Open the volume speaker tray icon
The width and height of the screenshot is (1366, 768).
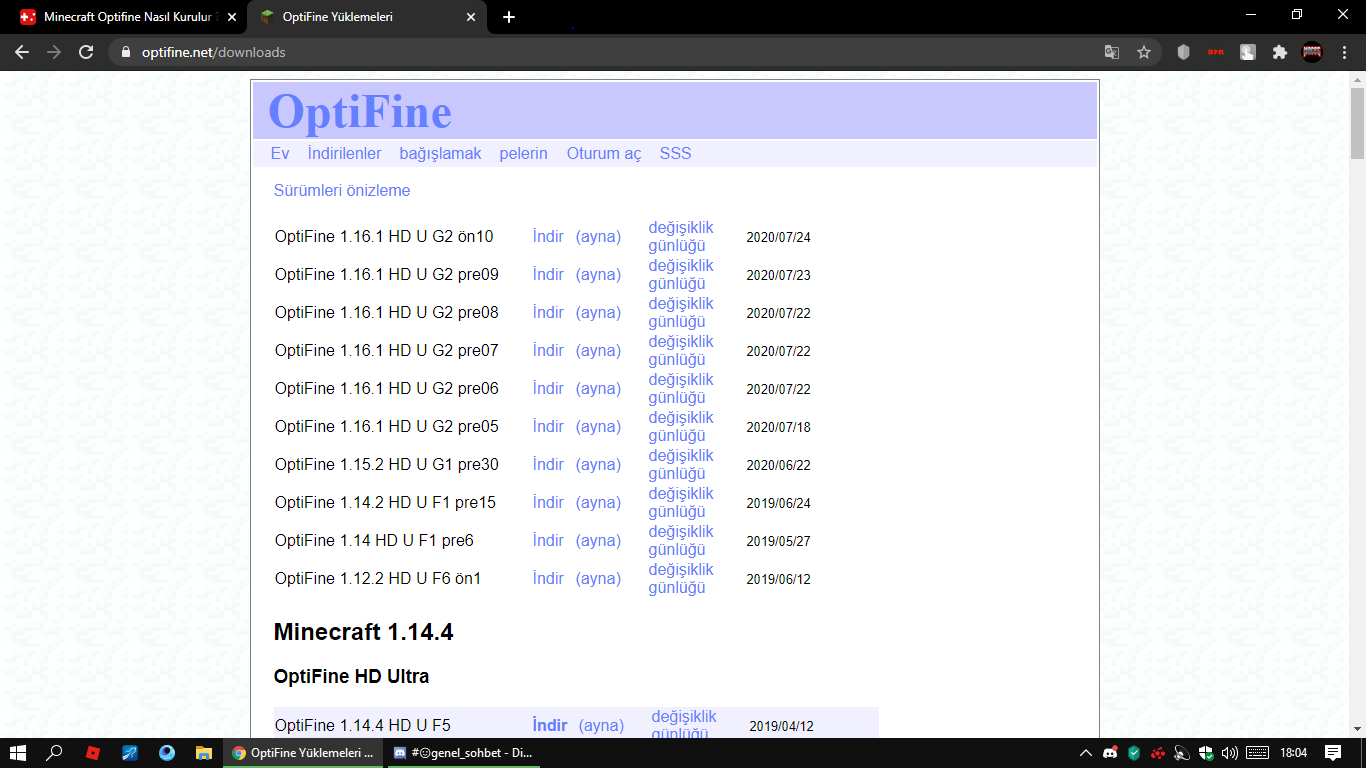click(1230, 753)
